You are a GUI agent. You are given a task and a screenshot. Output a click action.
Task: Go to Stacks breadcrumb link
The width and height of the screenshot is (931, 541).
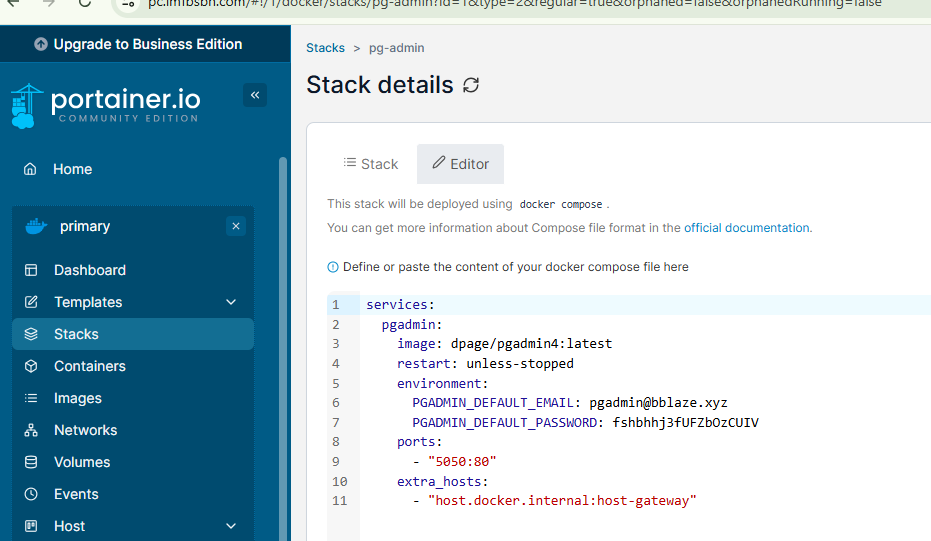[325, 48]
